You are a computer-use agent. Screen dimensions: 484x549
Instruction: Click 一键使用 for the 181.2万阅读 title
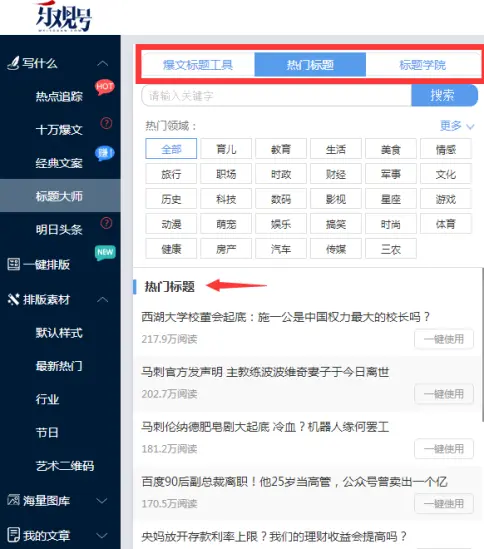coord(444,449)
